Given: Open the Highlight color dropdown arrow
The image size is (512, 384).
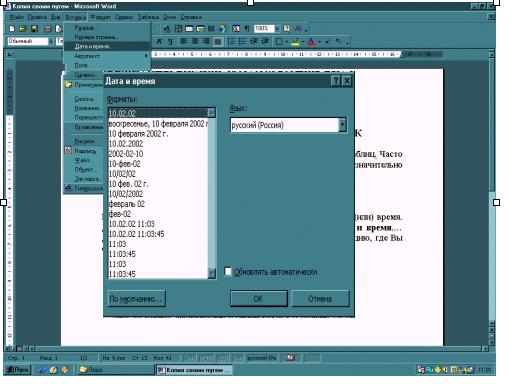Looking at the screenshot, I should point(302,42).
